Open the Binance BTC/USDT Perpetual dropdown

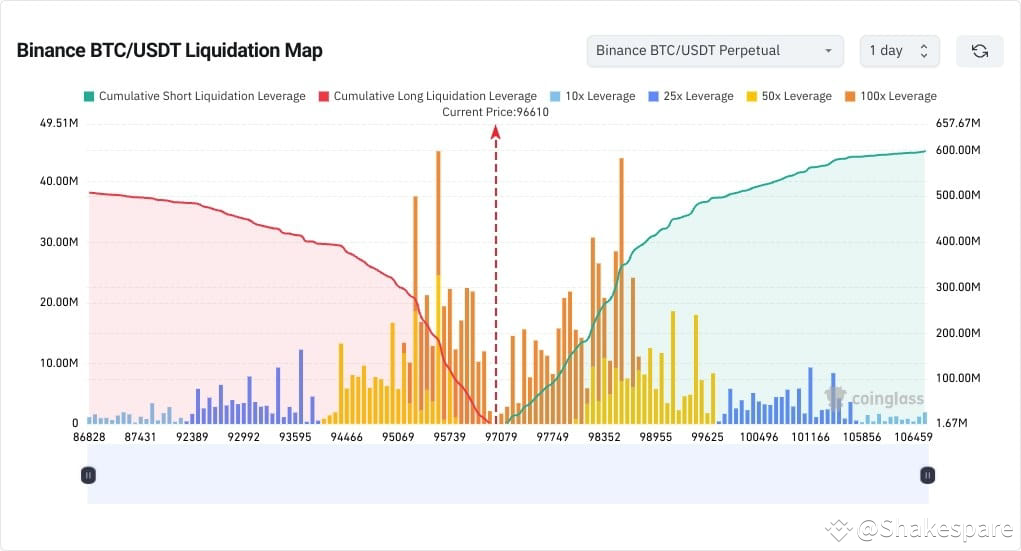pyautogui.click(x=715, y=51)
